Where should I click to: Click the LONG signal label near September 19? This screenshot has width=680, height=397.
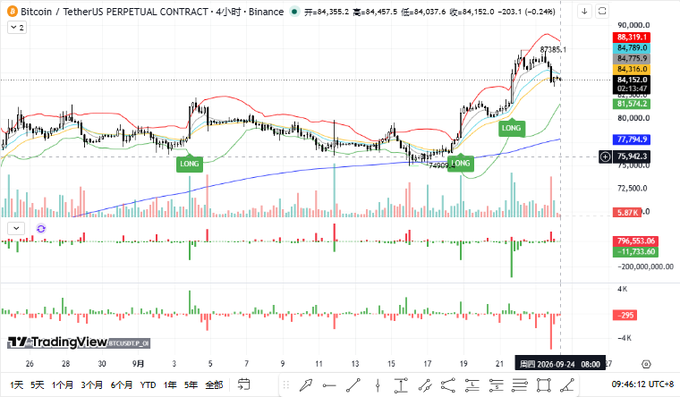pyautogui.click(x=461, y=163)
